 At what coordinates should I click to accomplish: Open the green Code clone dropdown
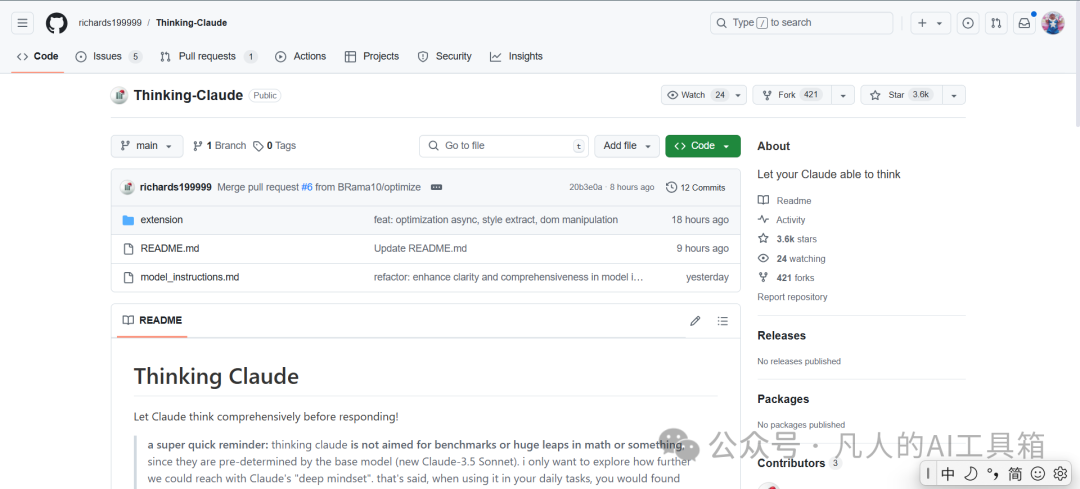pos(703,146)
